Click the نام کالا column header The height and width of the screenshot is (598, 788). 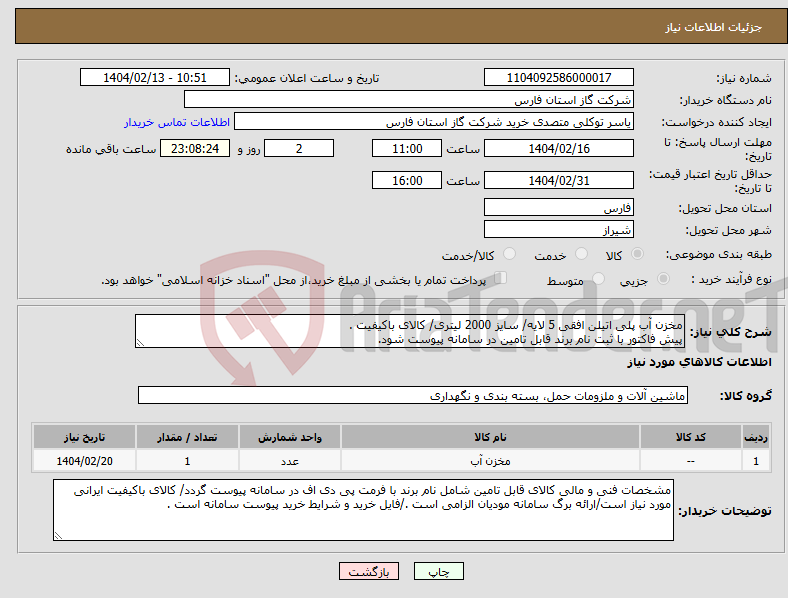click(x=490, y=437)
